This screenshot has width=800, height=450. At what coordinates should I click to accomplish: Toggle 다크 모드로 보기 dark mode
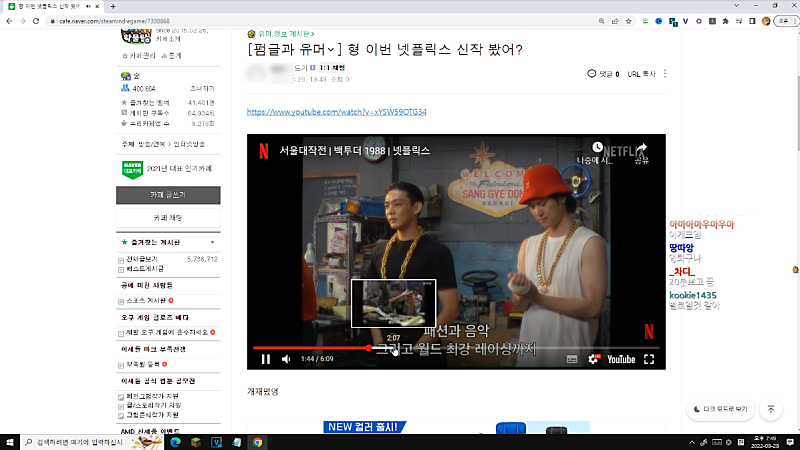720,409
